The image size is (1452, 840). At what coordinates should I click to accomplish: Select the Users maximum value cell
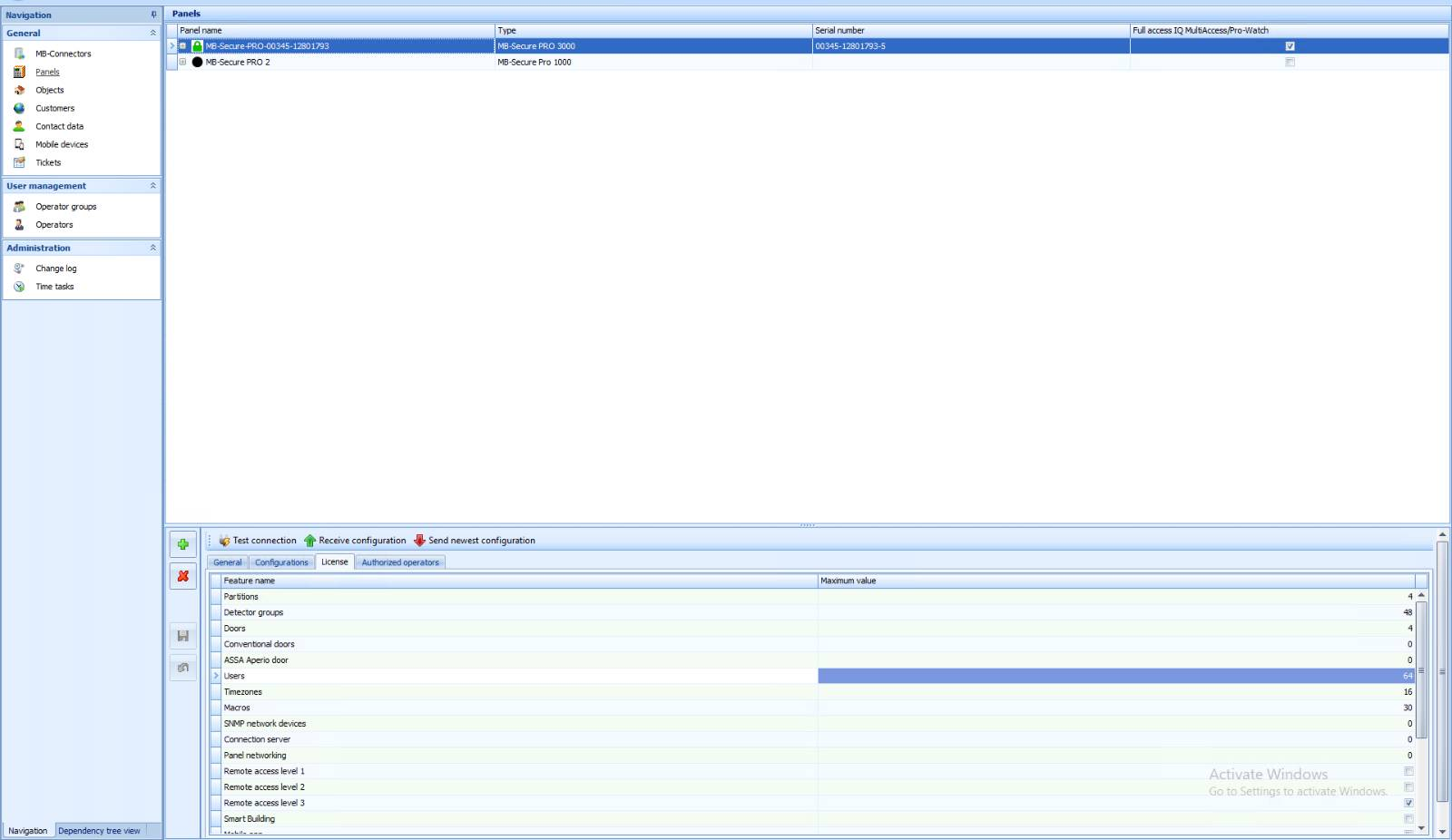1116,676
